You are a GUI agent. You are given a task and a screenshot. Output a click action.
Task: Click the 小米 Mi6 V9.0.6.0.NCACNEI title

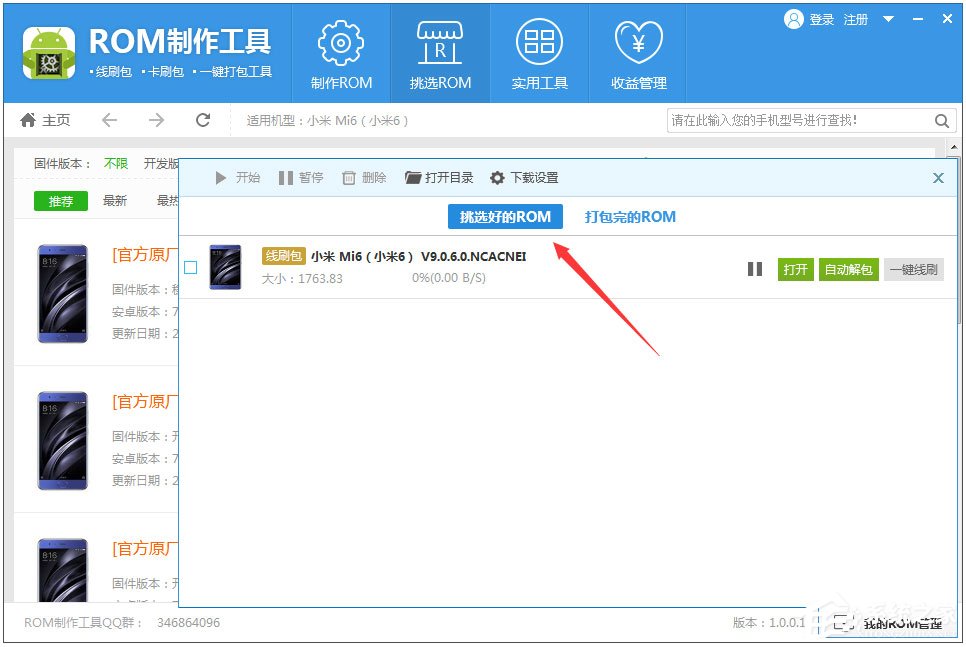pyautogui.click(x=418, y=256)
